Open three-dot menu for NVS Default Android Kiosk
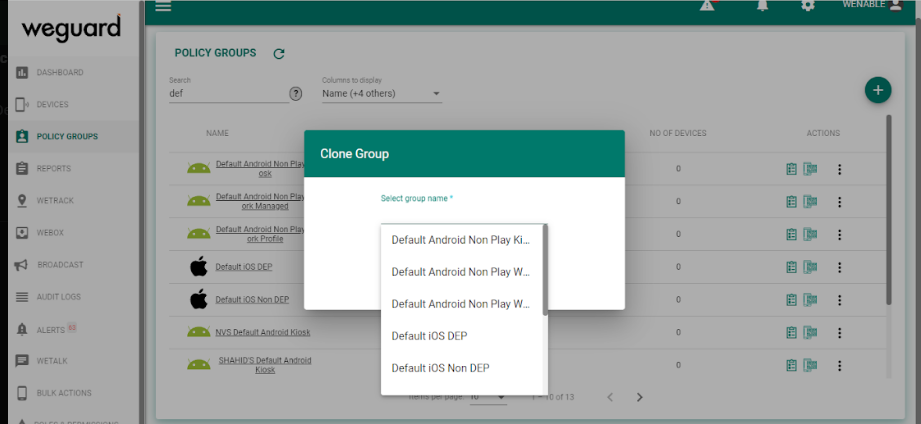 (x=839, y=333)
